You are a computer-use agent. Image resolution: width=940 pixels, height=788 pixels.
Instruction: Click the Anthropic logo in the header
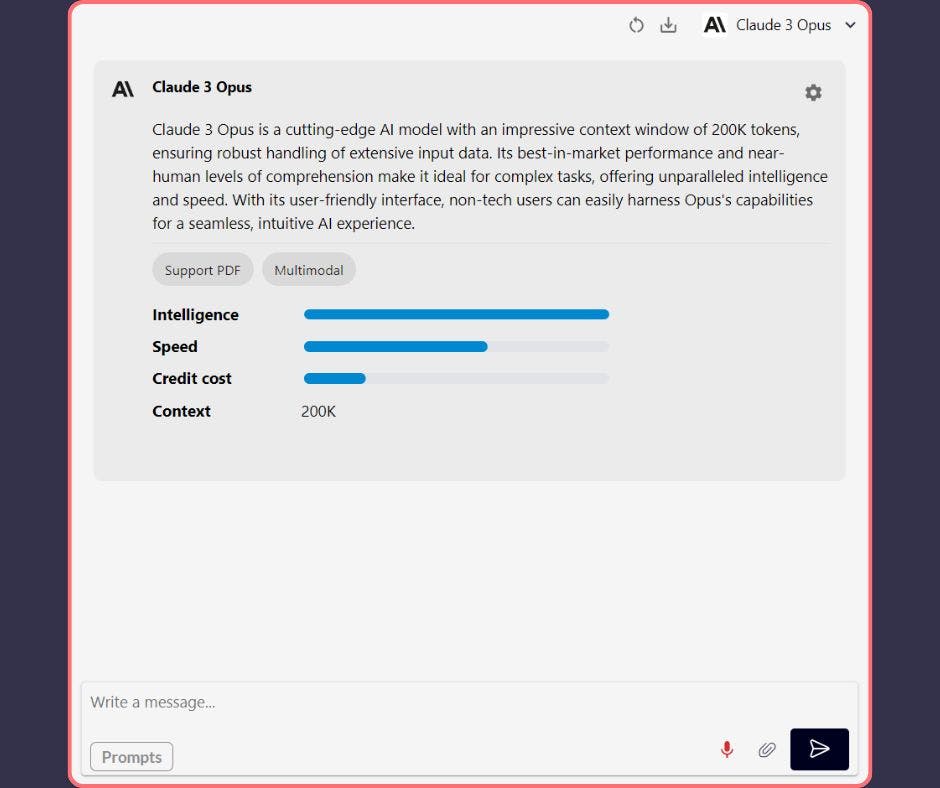tap(715, 25)
